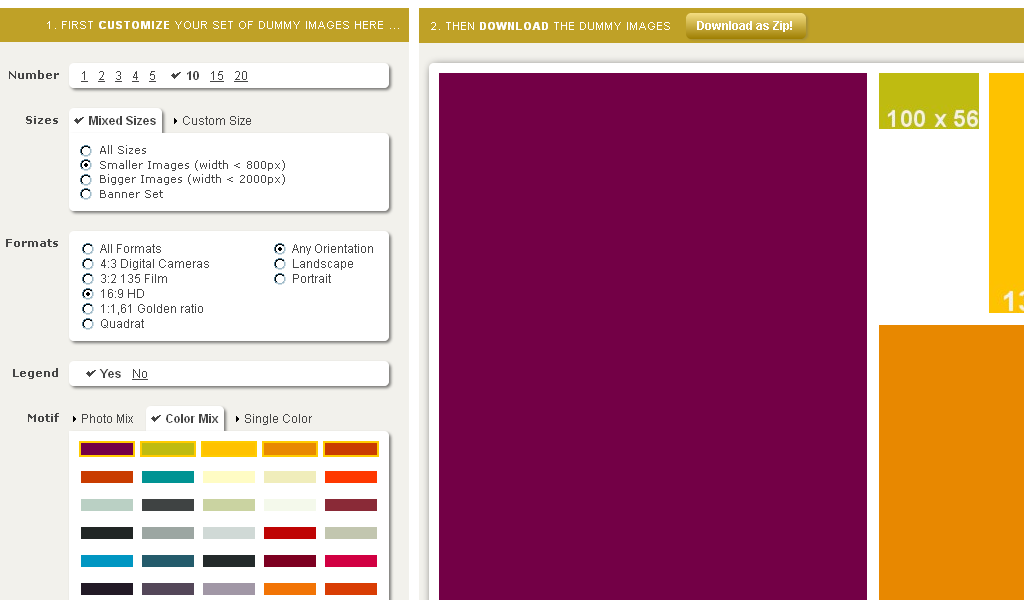Viewport: 1024px width, 600px height.
Task: Pick the pure red color swatch
Action: pos(290,533)
